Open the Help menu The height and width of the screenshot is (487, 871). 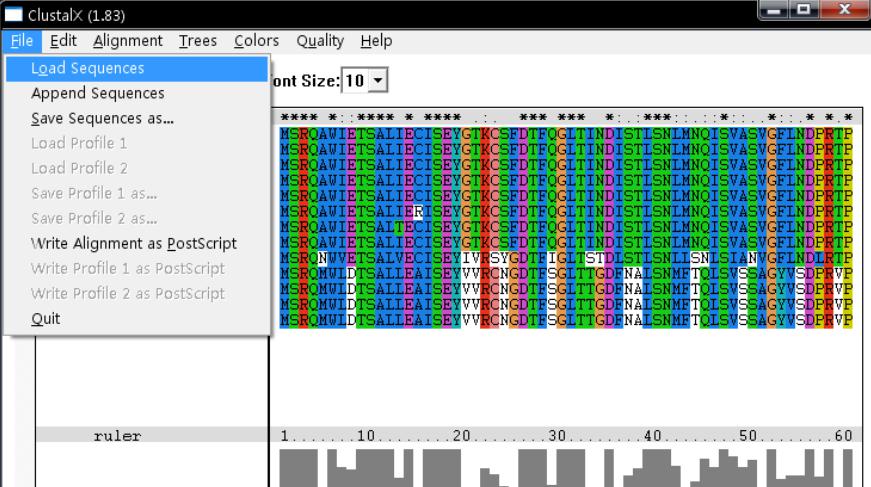(376, 41)
